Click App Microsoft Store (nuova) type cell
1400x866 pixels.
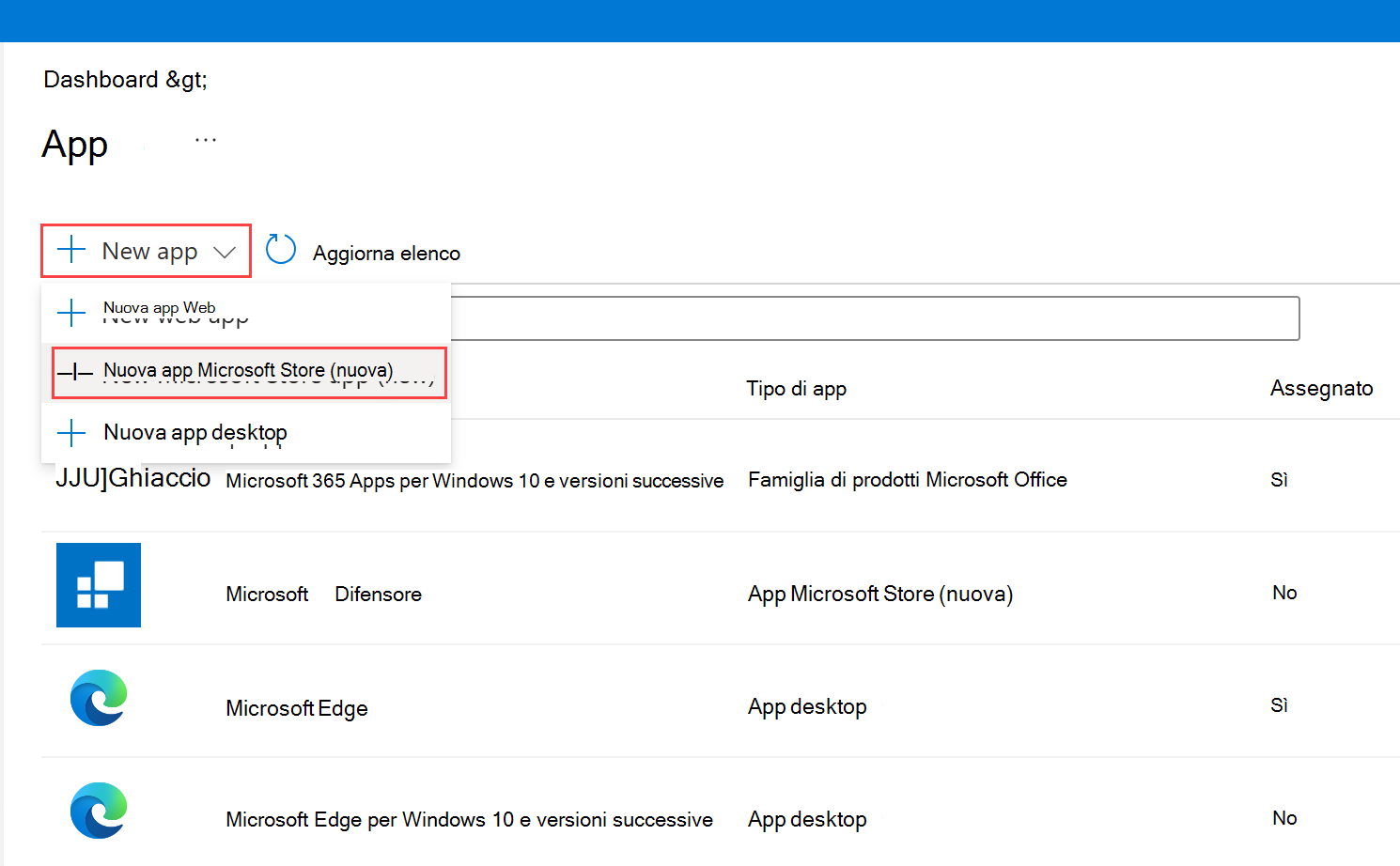click(880, 595)
